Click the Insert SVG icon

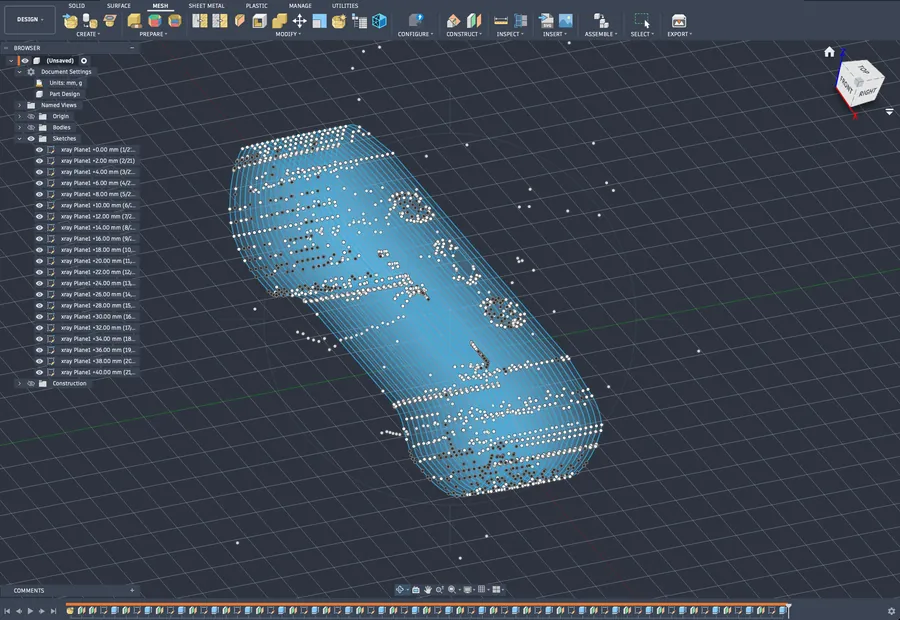pyautogui.click(x=546, y=21)
